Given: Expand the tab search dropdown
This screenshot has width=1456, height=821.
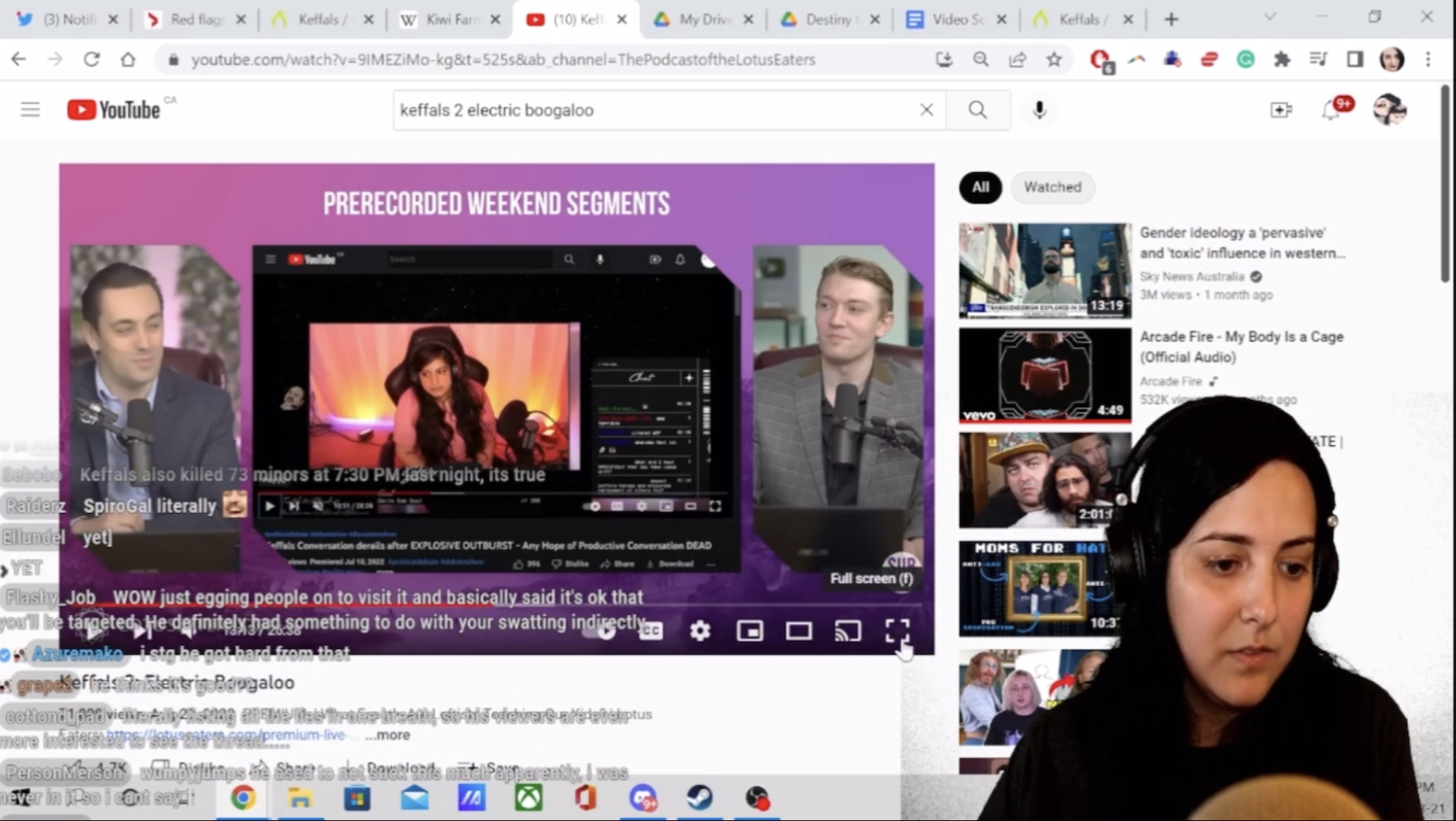Looking at the screenshot, I should [x=1270, y=17].
